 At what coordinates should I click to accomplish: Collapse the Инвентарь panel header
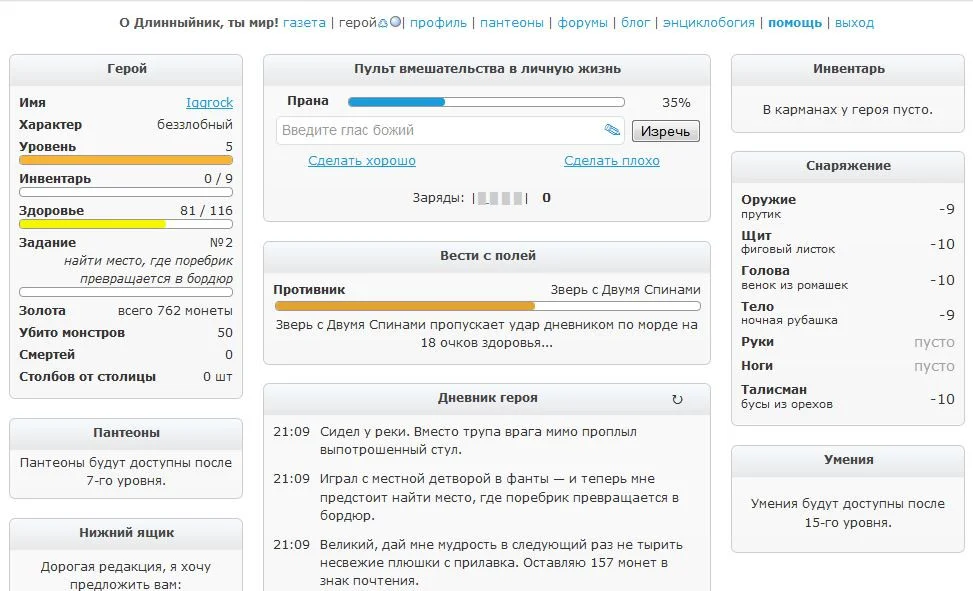[848, 69]
